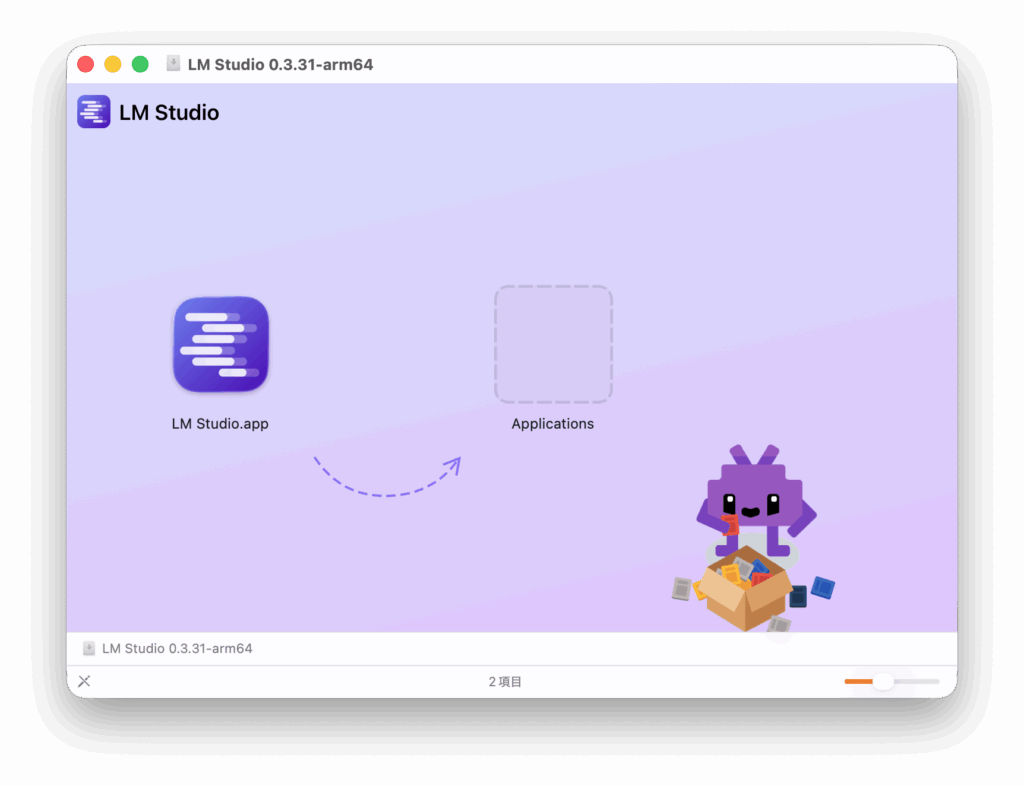This screenshot has height=786, width=1024.
Task: Click the disk icon in path bar
Action: click(89, 648)
